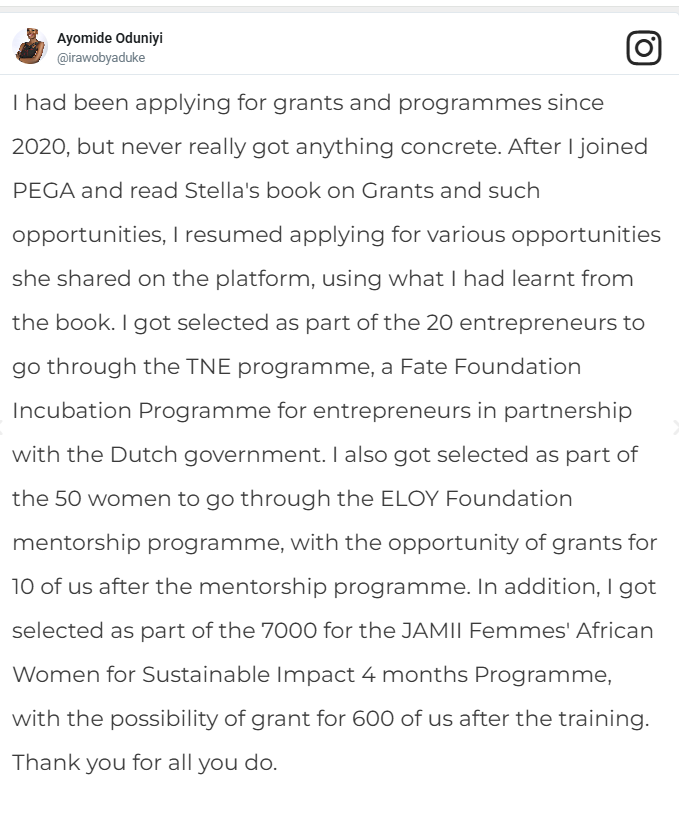
Task: Click the "Fate Foundation" mention
Action: 490,367
